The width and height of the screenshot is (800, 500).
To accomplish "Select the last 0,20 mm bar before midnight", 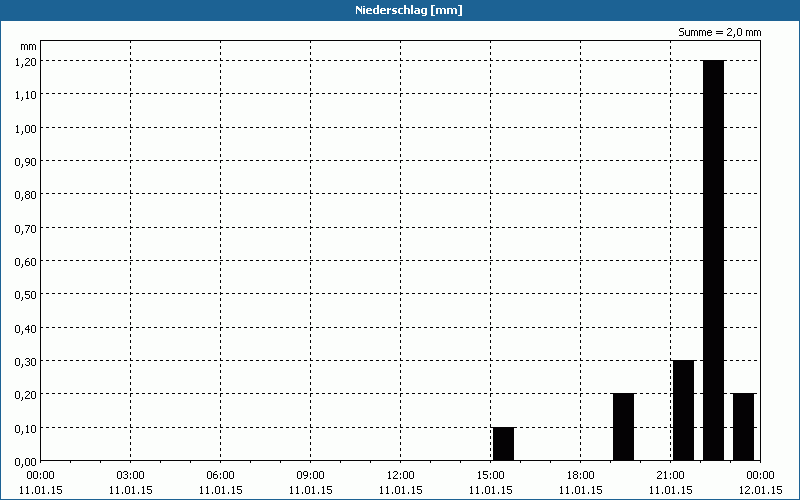I will [x=743, y=427].
